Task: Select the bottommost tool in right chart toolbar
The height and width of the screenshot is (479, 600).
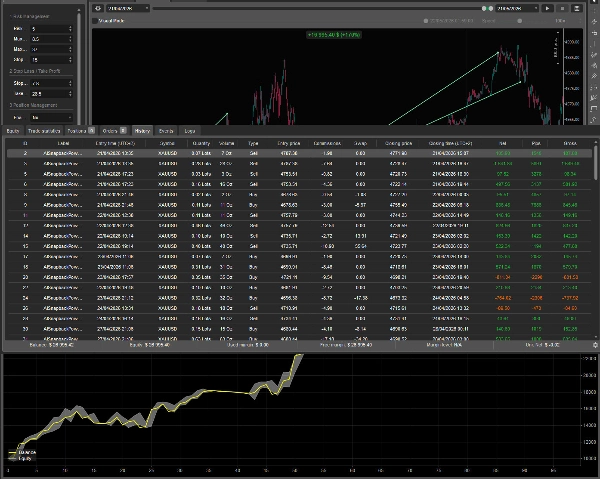Action: 593,119
